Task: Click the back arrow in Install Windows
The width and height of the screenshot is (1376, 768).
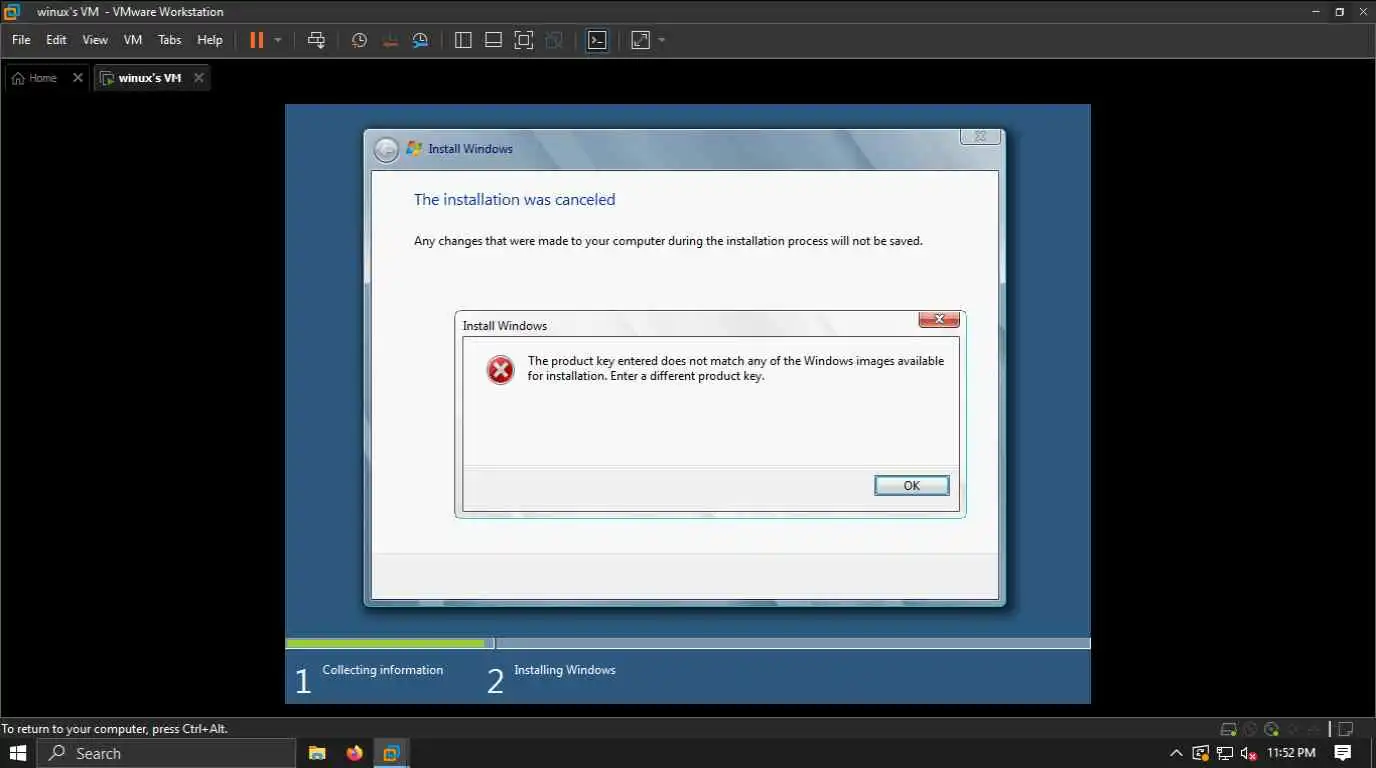Action: 386,150
